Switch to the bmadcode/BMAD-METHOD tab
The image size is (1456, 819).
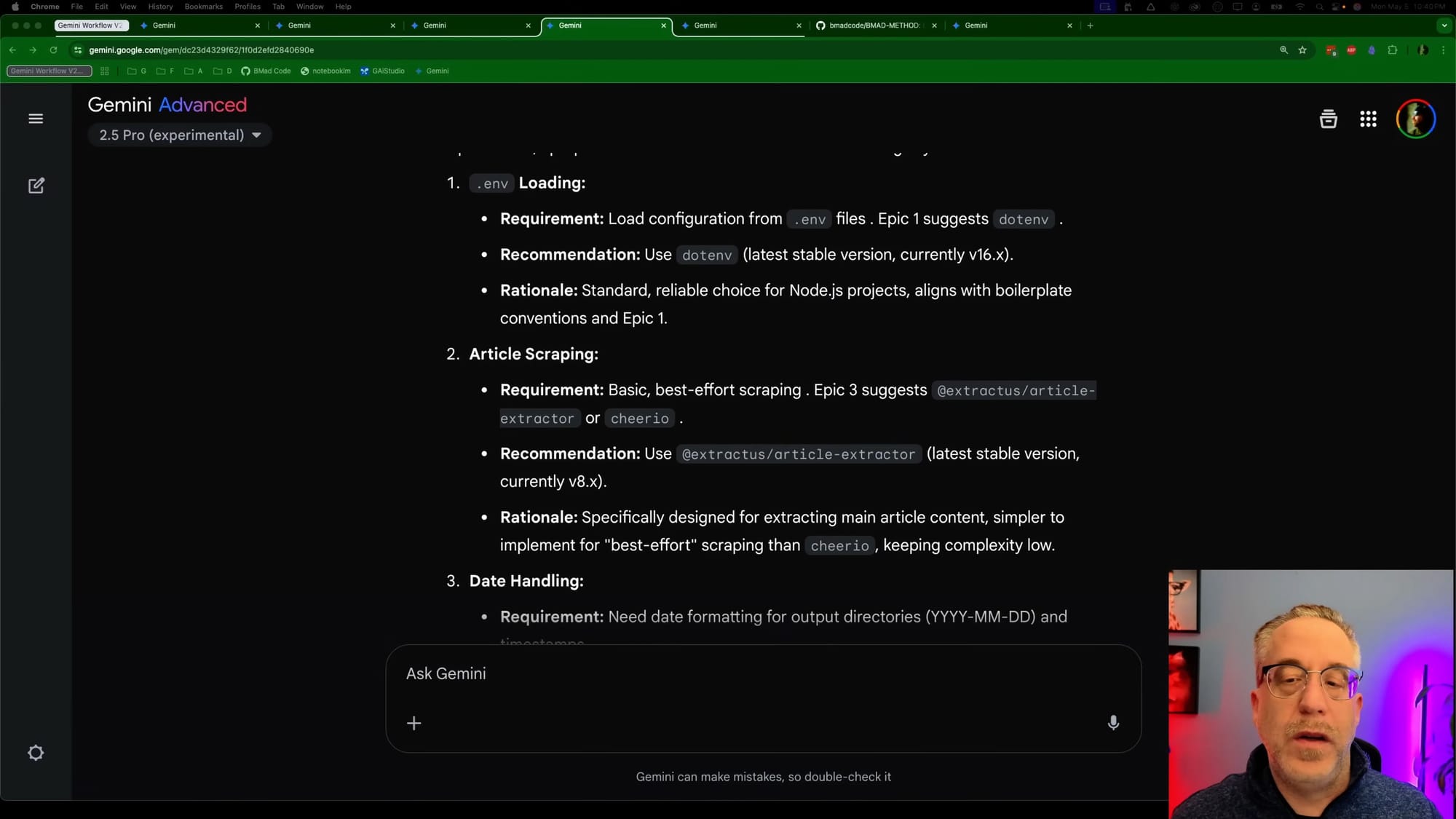[874, 25]
